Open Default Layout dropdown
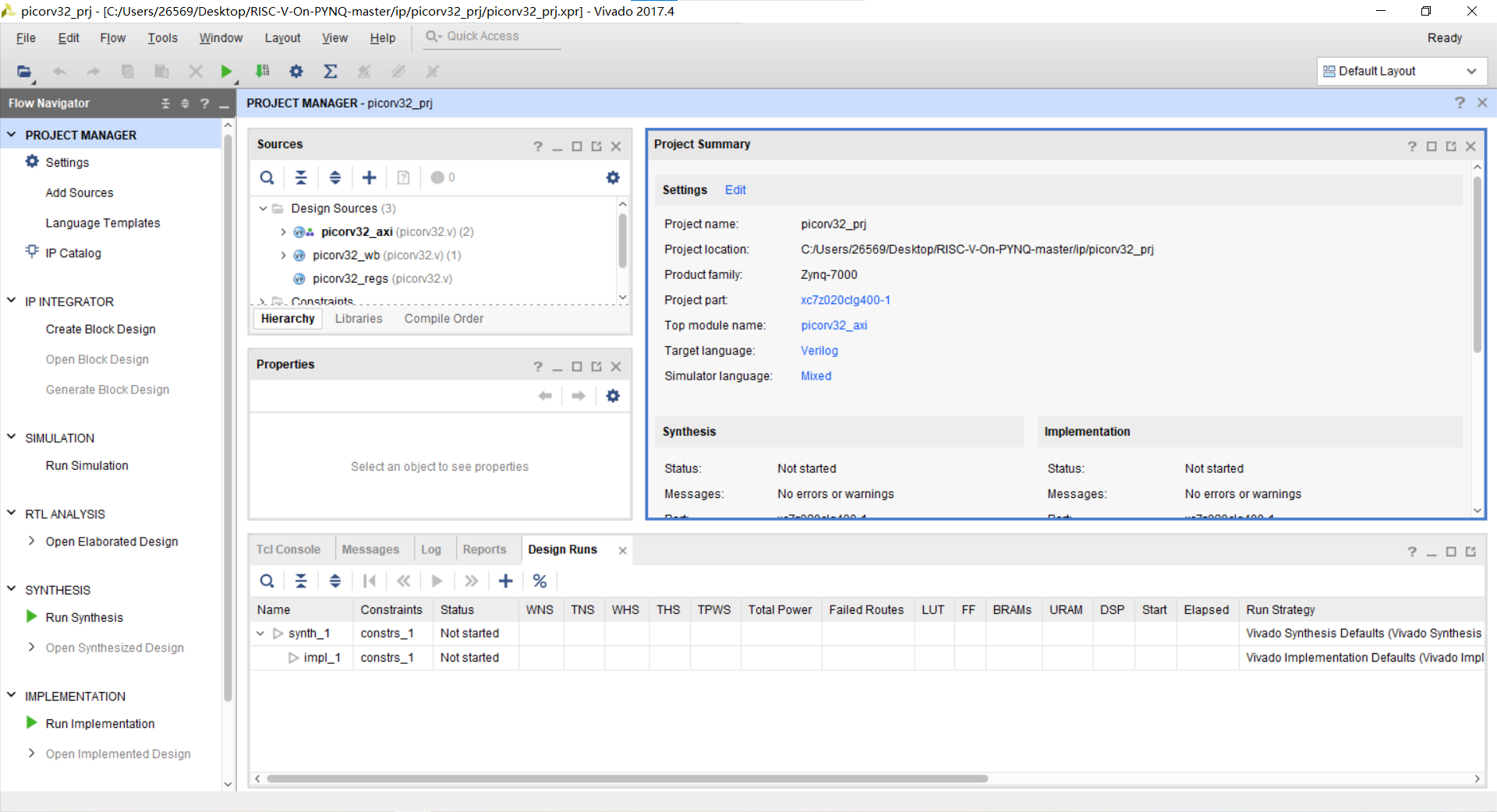Screen dimensions: 1497x812 1401,71
